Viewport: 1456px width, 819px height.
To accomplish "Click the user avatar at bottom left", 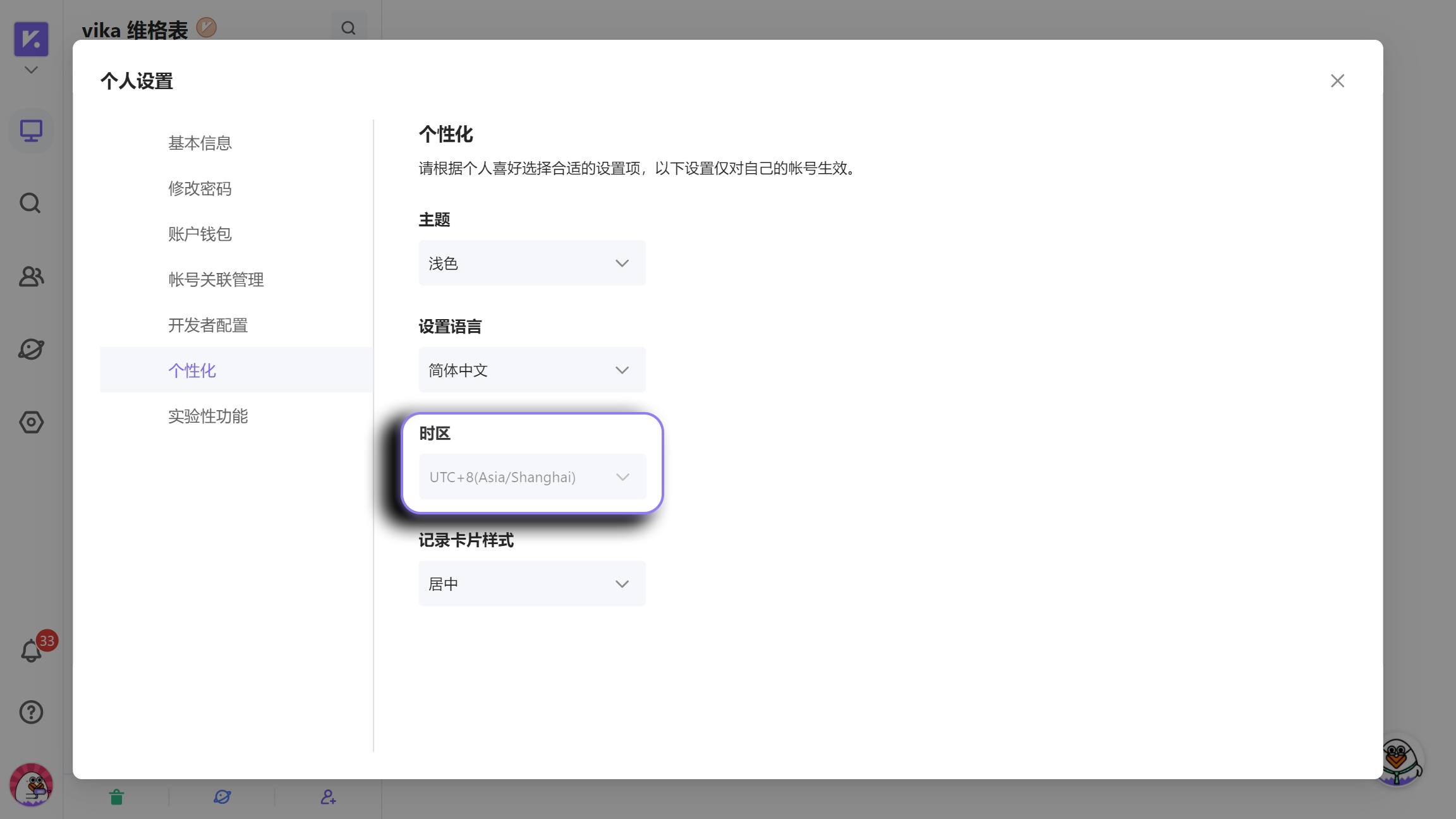I will 32,785.
